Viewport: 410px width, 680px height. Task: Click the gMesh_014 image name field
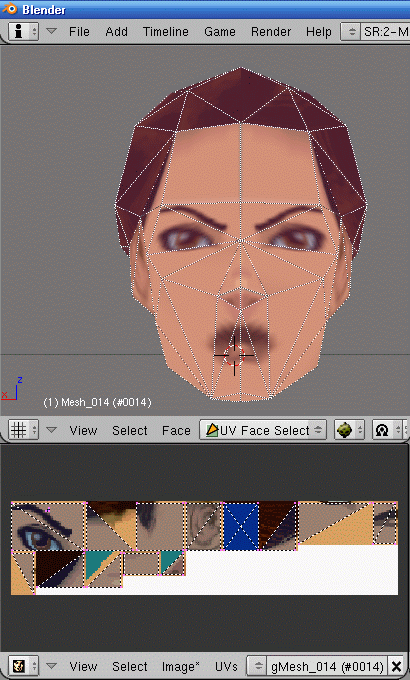pyautogui.click(x=328, y=666)
